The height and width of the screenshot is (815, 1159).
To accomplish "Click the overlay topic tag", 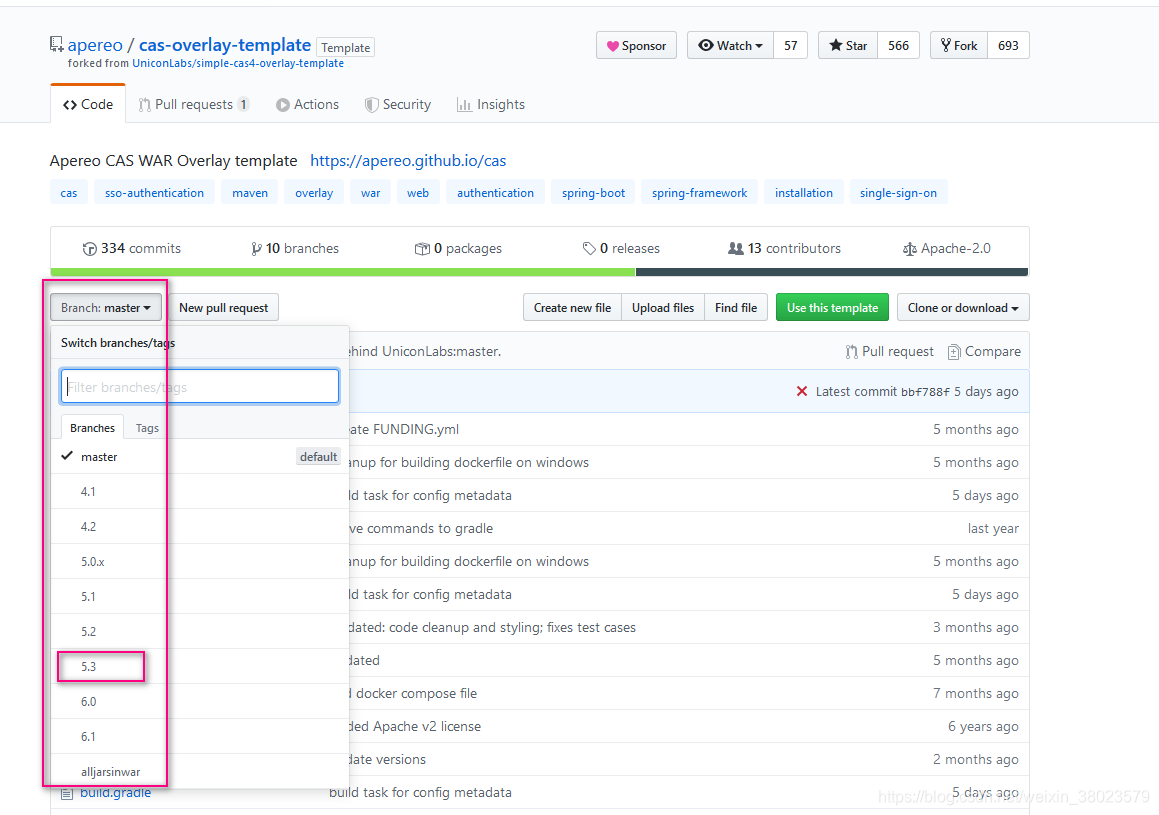I will click(x=314, y=192).
